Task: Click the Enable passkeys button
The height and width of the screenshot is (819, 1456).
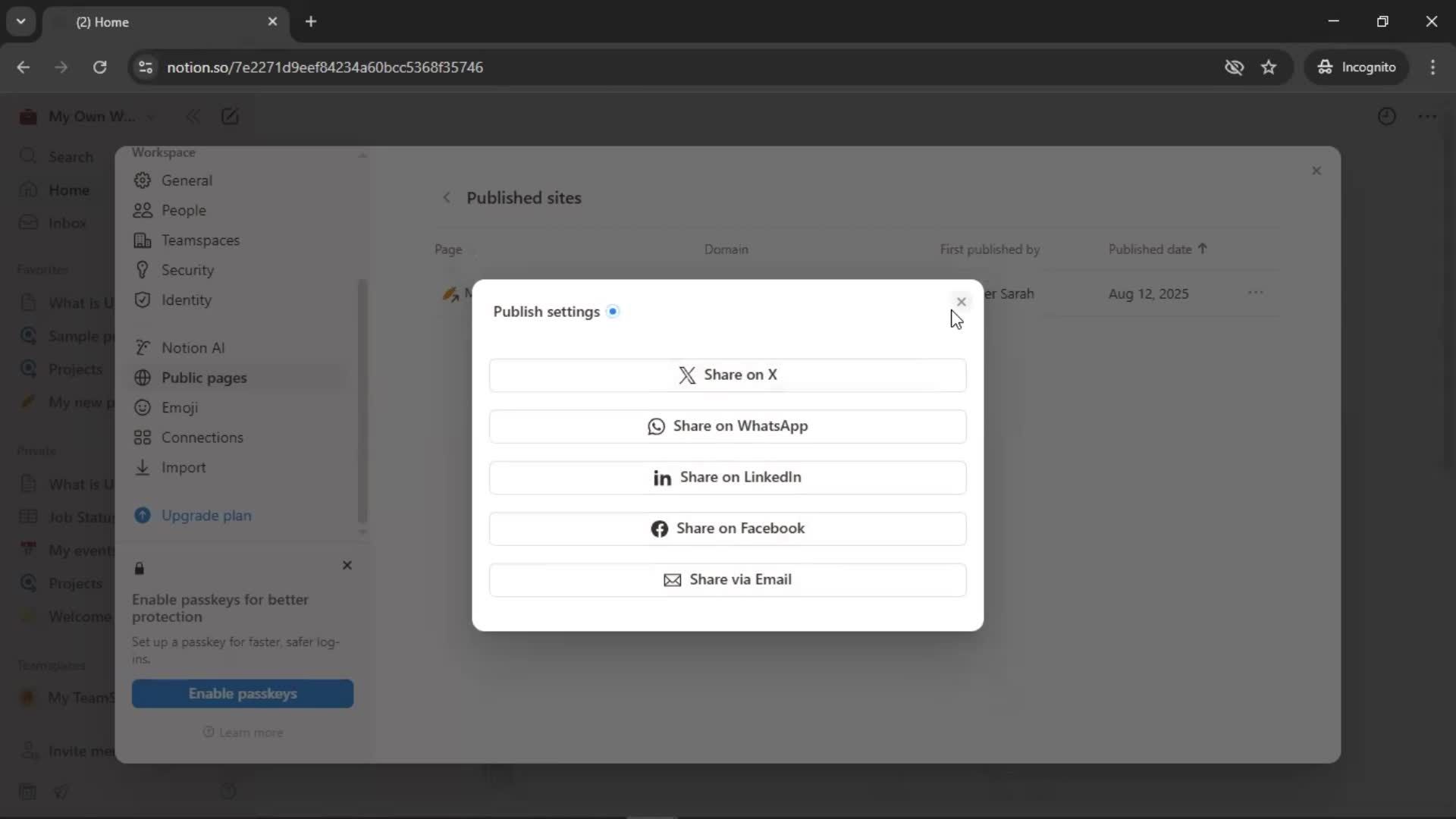Action: 243,694
